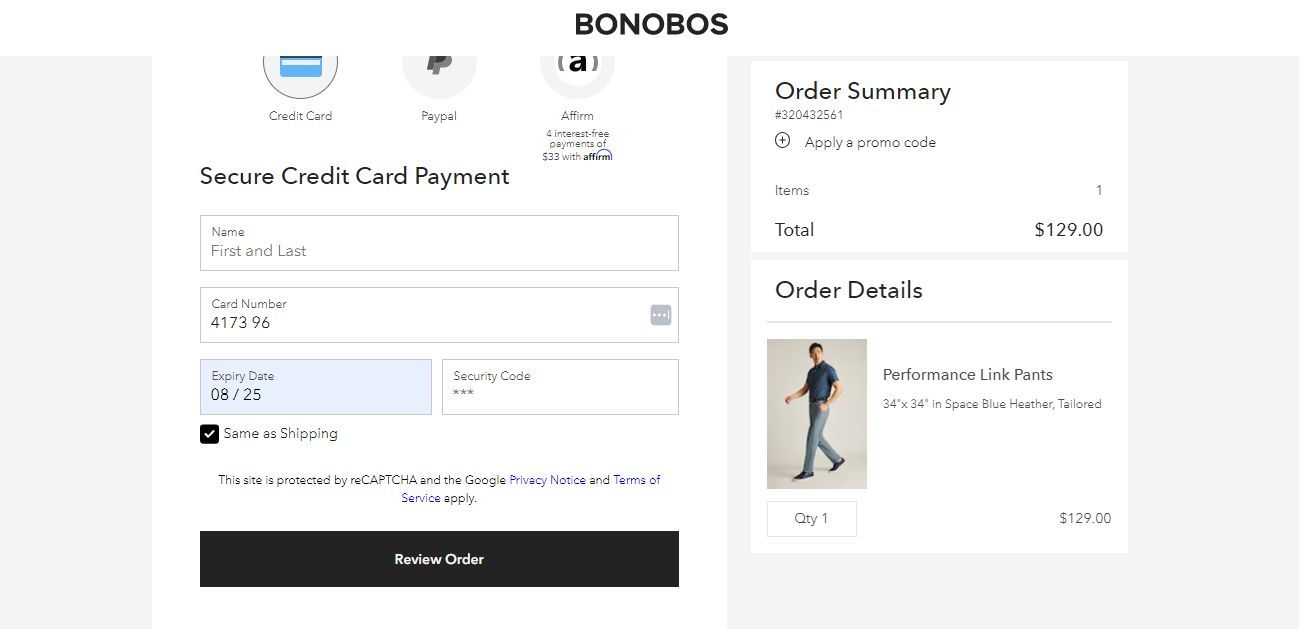The height and width of the screenshot is (629, 1299).
Task: Select the PayPal payment icon
Action: pos(438,65)
